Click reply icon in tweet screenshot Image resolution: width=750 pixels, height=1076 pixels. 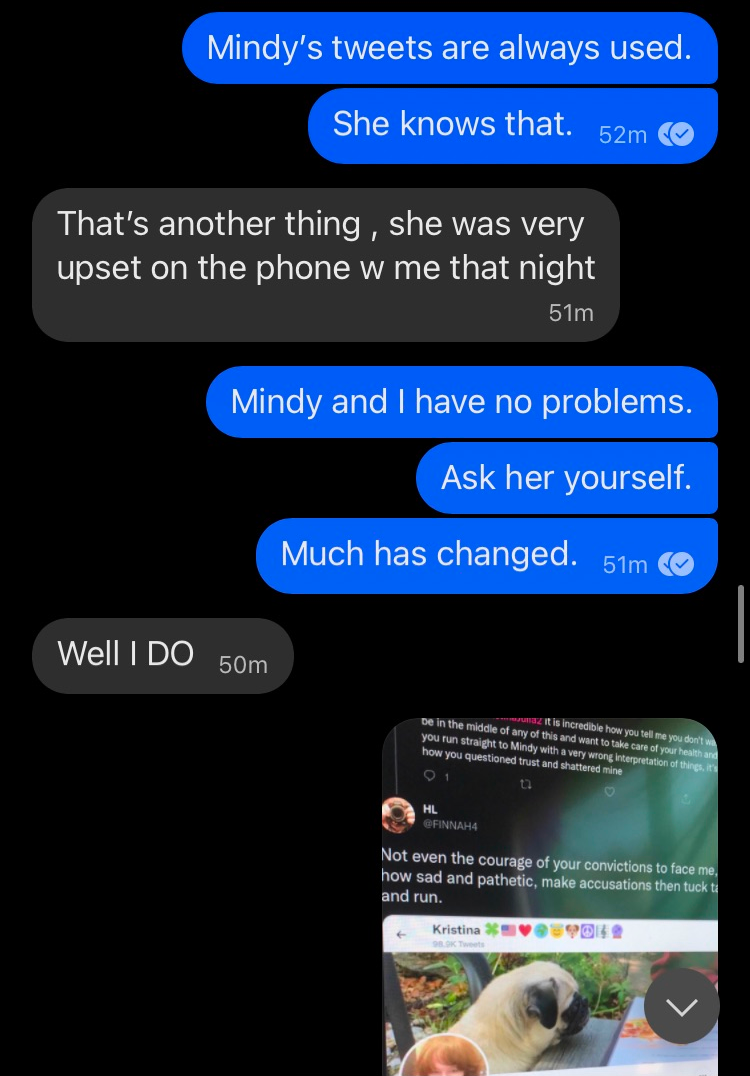coord(430,776)
